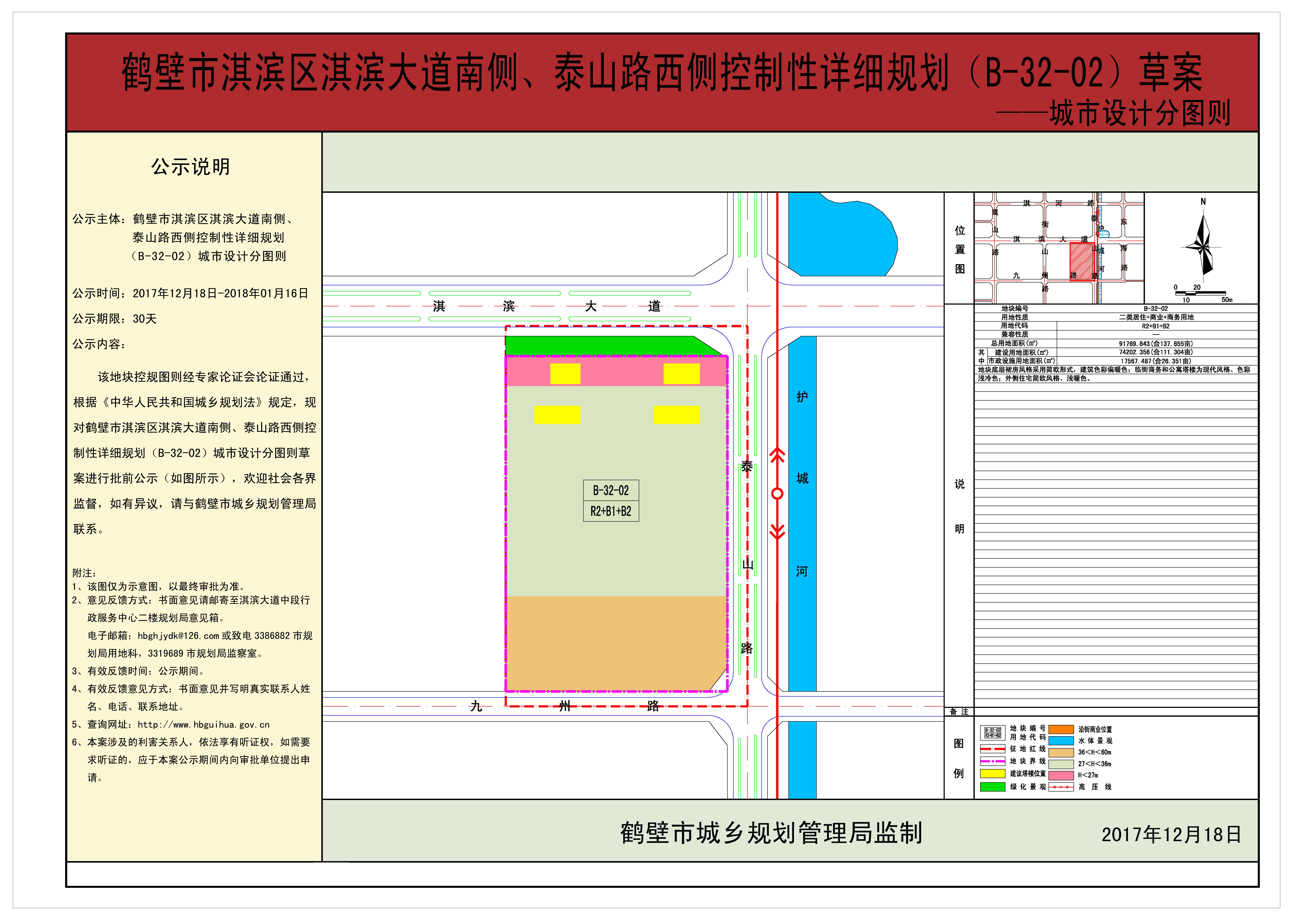Click the 总用地面积 table row label
Viewport: 1296px width, 924px height.
pyautogui.click(x=1014, y=344)
